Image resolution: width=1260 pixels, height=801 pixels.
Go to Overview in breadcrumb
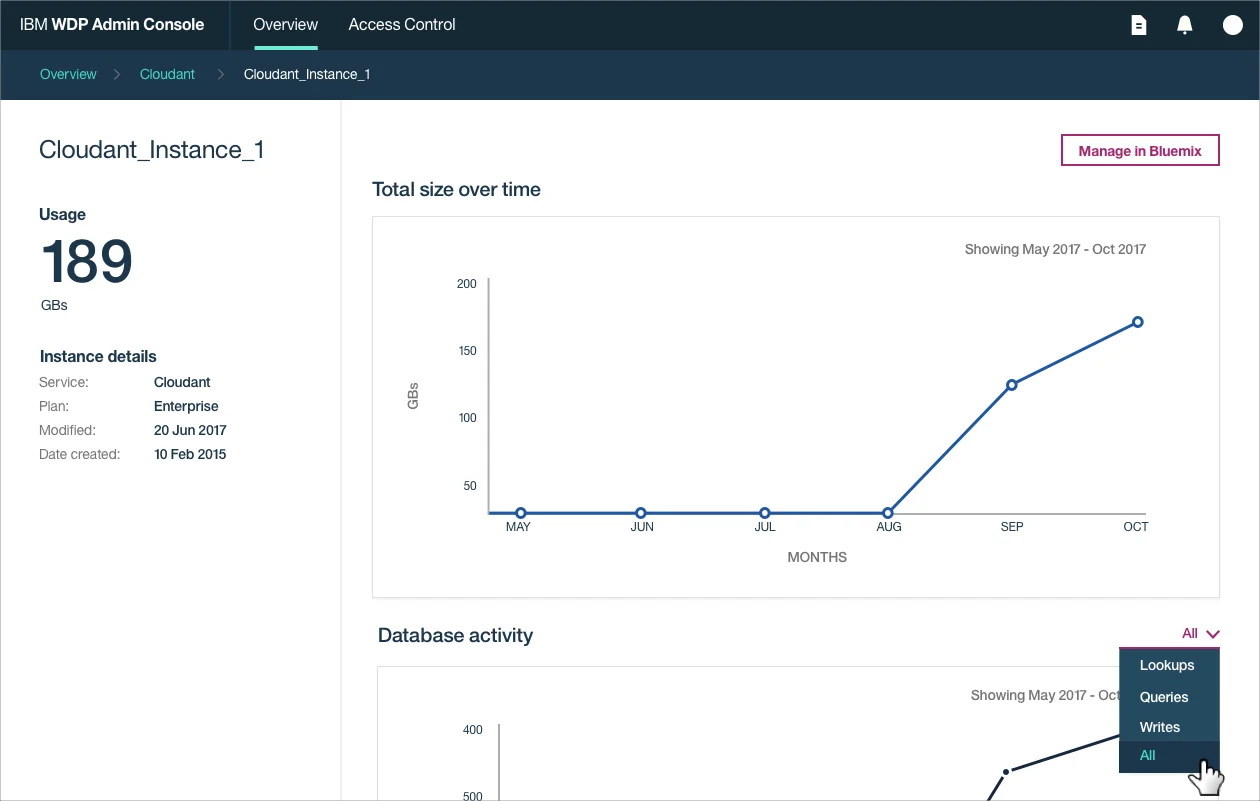point(68,74)
